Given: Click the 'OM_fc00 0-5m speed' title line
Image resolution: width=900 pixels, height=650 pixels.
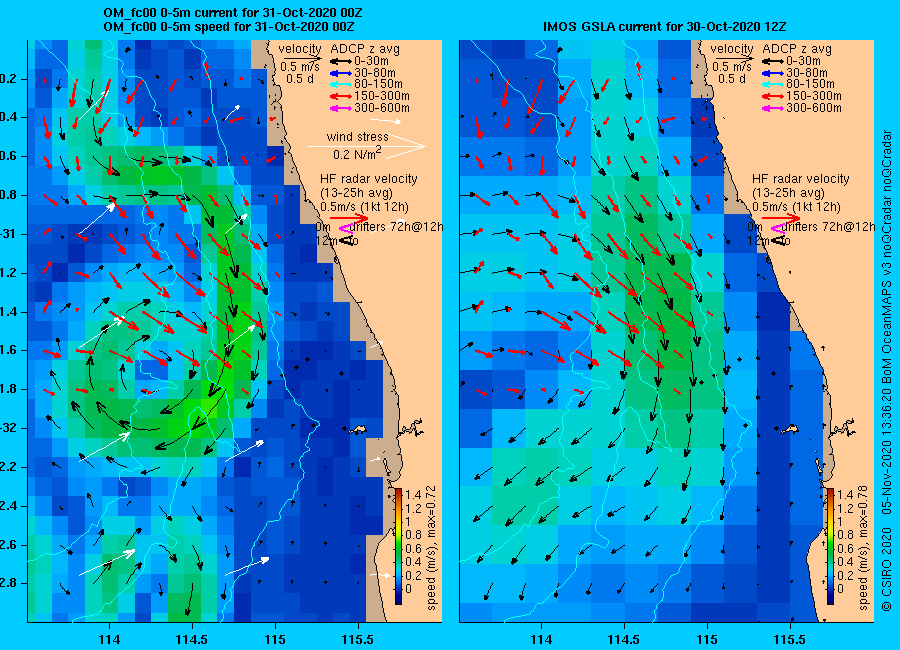Looking at the screenshot, I should coord(228,26).
